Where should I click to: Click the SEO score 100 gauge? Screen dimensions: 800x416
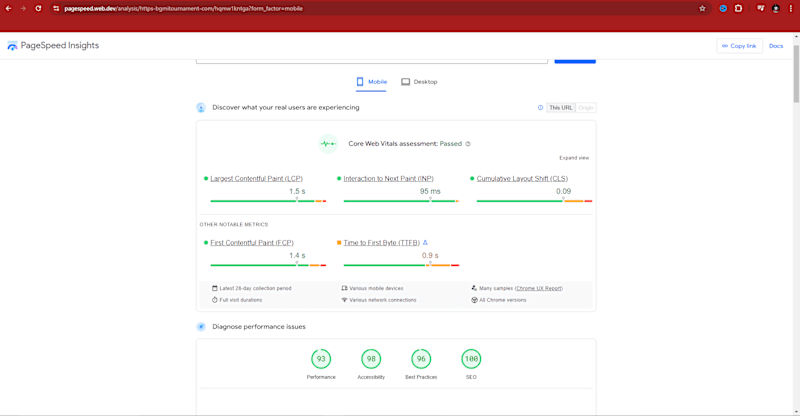pyautogui.click(x=471, y=359)
